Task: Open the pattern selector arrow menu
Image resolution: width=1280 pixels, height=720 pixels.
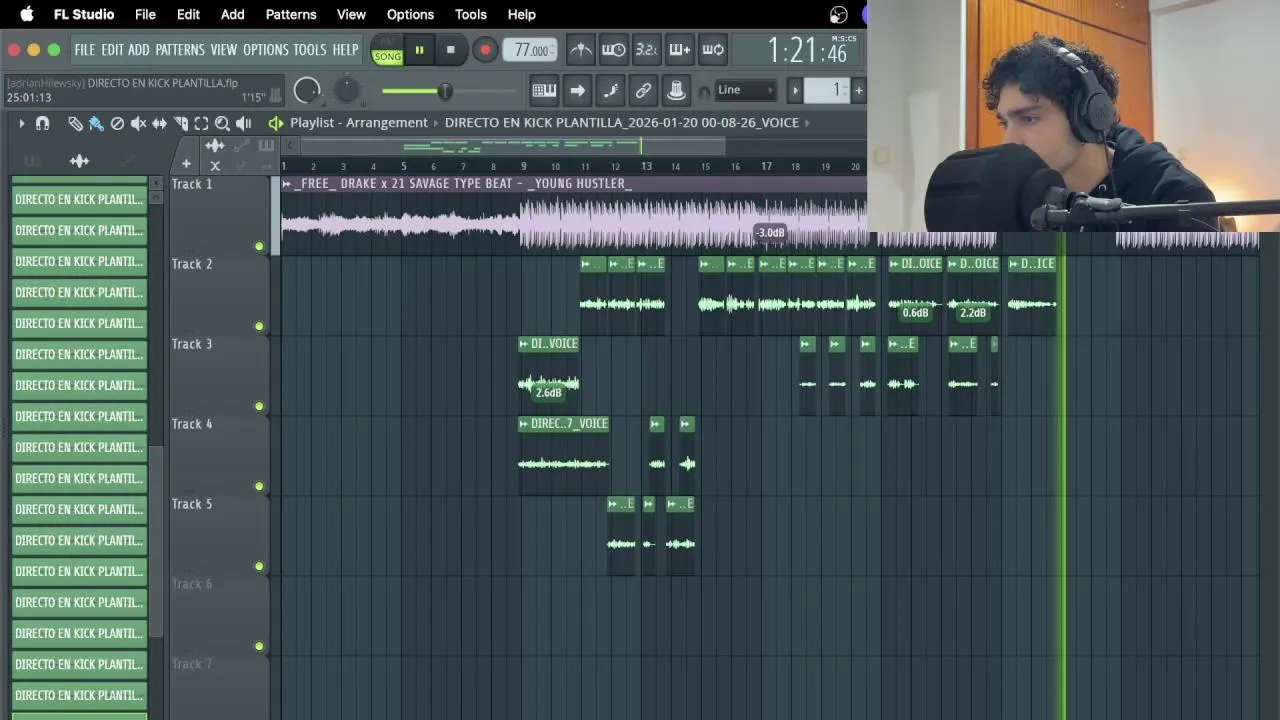Action: tap(796, 90)
